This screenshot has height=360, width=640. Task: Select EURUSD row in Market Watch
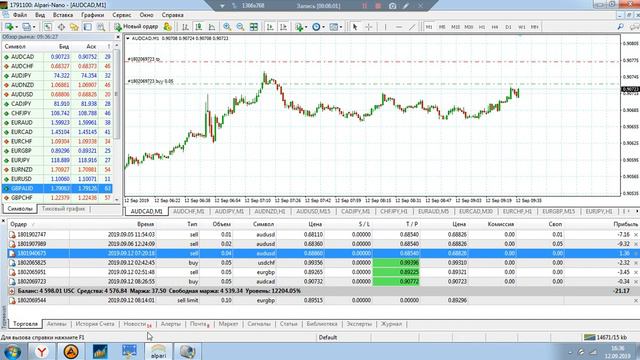point(57,179)
